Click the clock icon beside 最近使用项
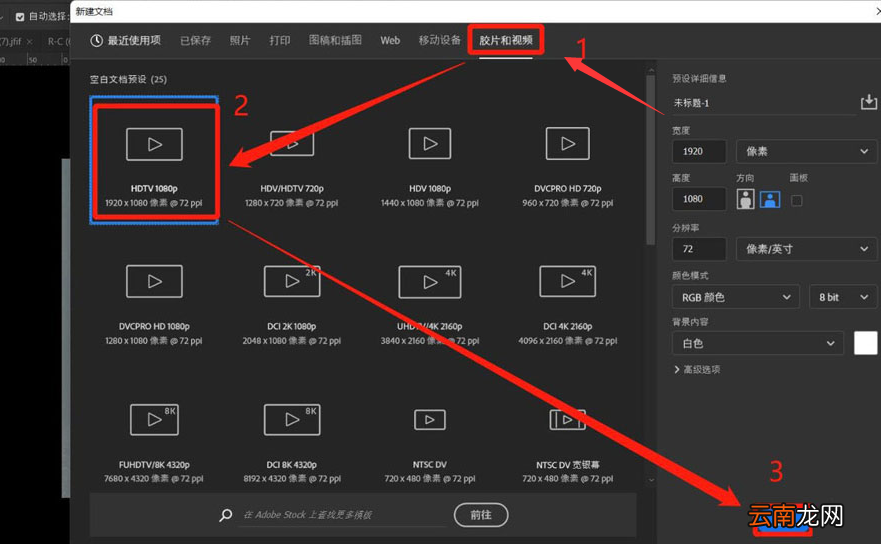The image size is (881, 544). point(97,40)
